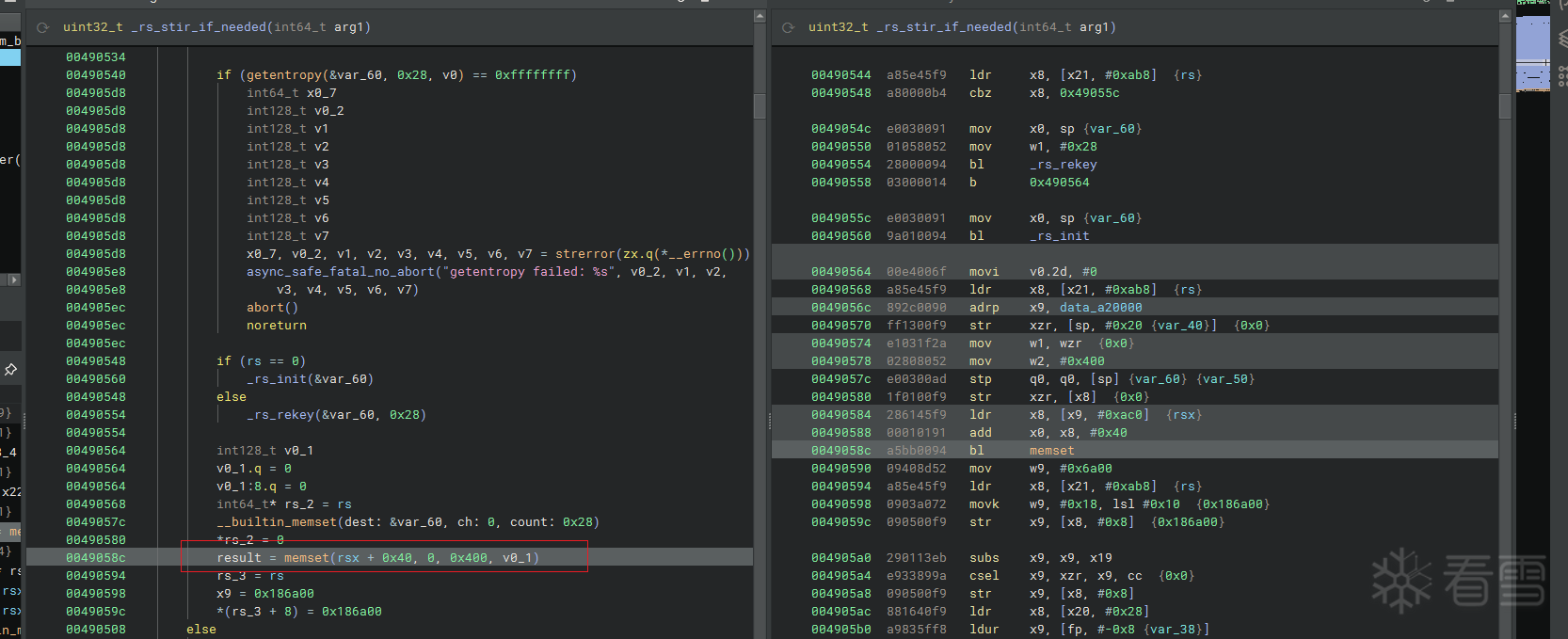The width and height of the screenshot is (1568, 639).
Task: Click address 00490544 in the disassembly pane
Action: point(841,75)
